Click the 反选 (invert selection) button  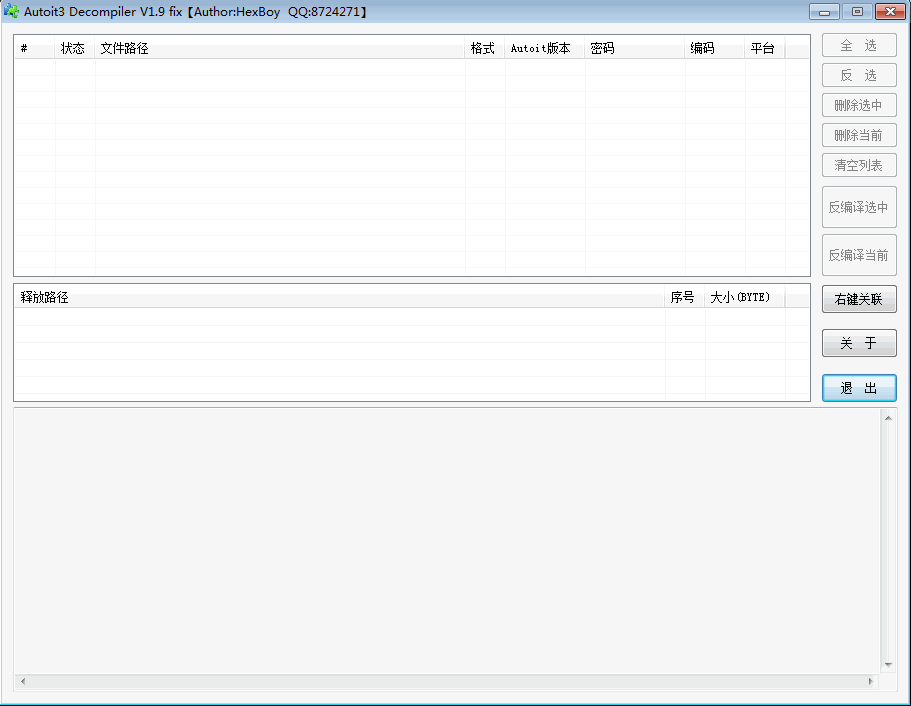coord(859,75)
